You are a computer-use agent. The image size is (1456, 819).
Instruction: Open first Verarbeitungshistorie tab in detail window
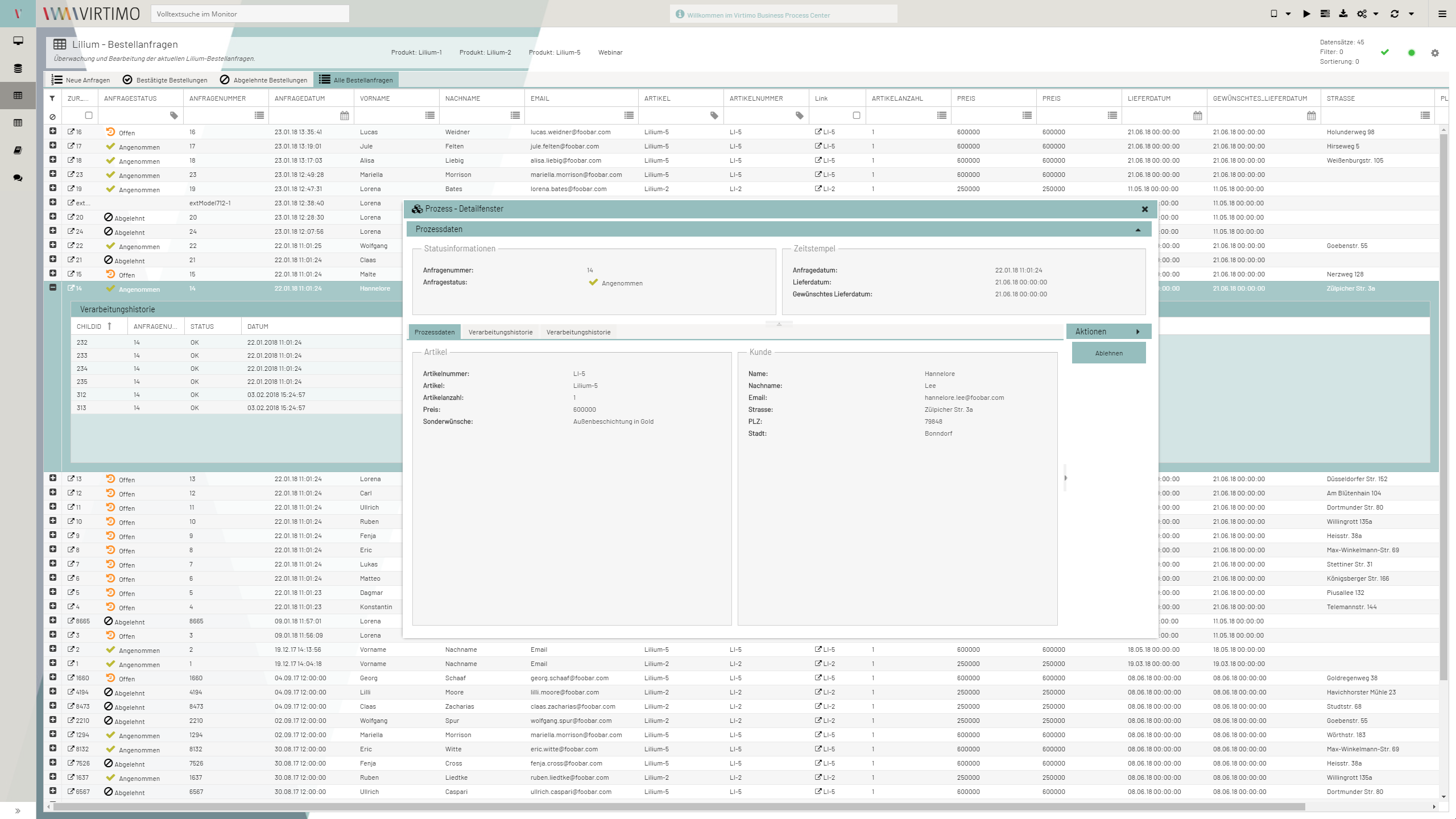[x=500, y=332]
